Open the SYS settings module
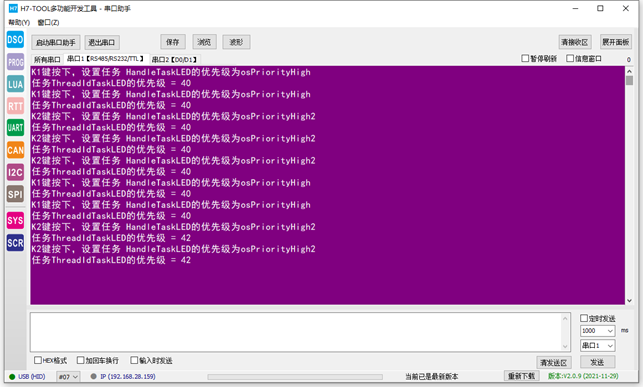The image size is (643, 387). (15, 221)
